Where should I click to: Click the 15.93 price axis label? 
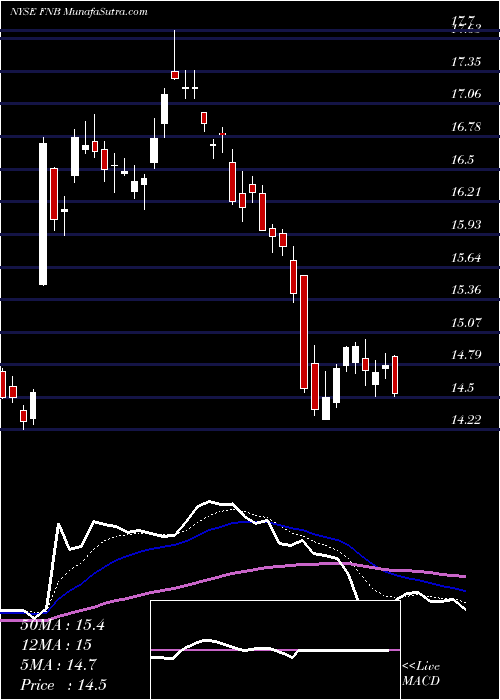click(466, 225)
